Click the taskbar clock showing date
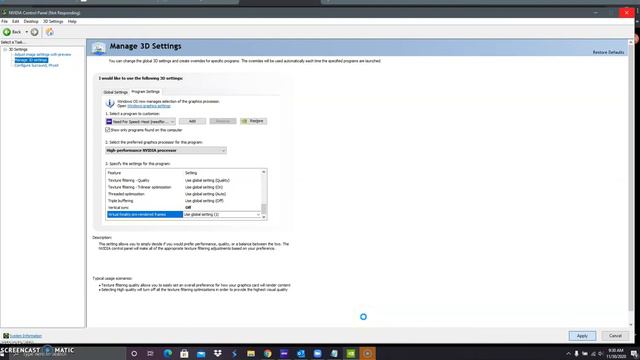640x360 pixels. coord(616,353)
